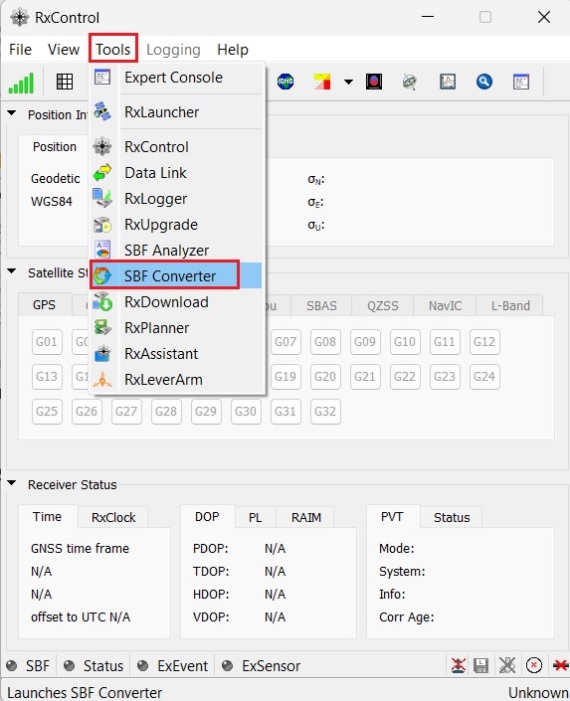Click the crossed-out tools status bar icon

pos(507,666)
